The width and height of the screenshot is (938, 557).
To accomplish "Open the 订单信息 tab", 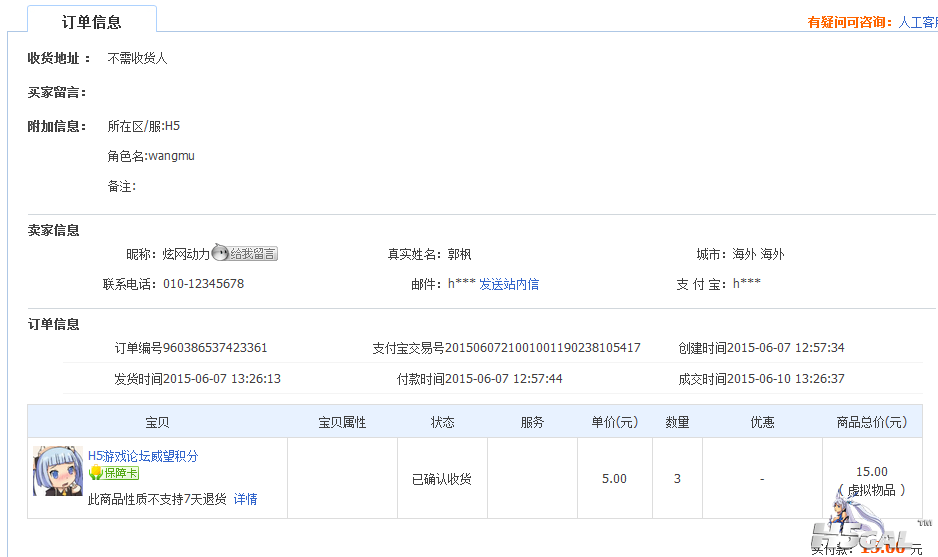I will [92, 20].
